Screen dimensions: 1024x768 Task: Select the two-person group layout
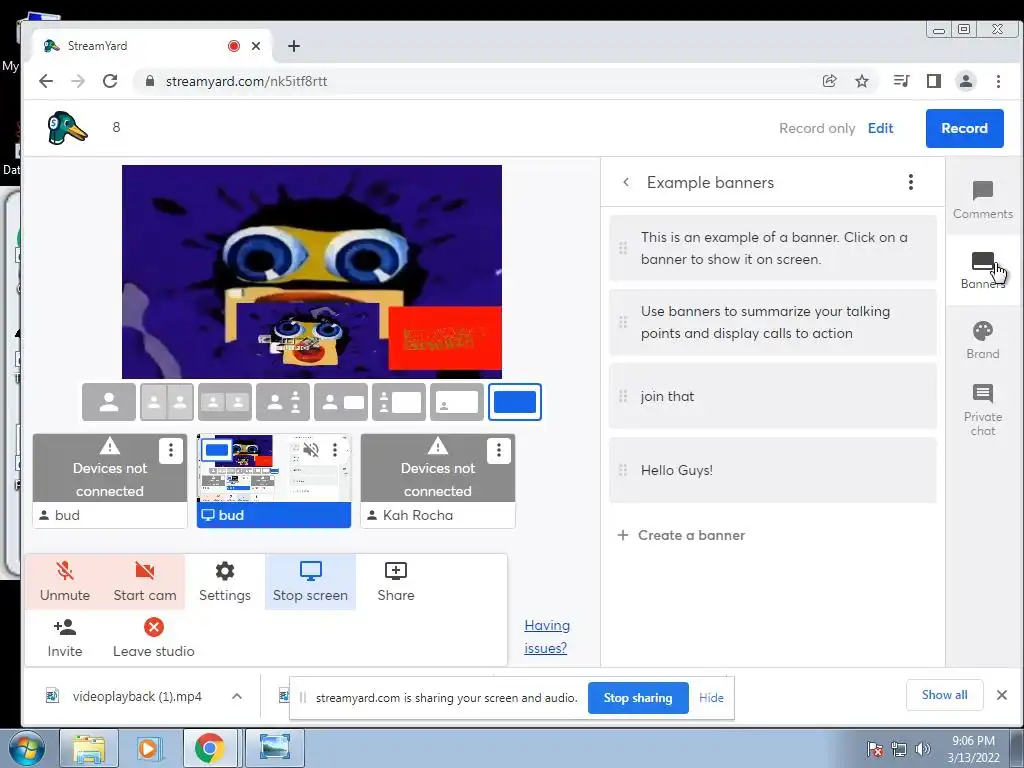(x=225, y=402)
